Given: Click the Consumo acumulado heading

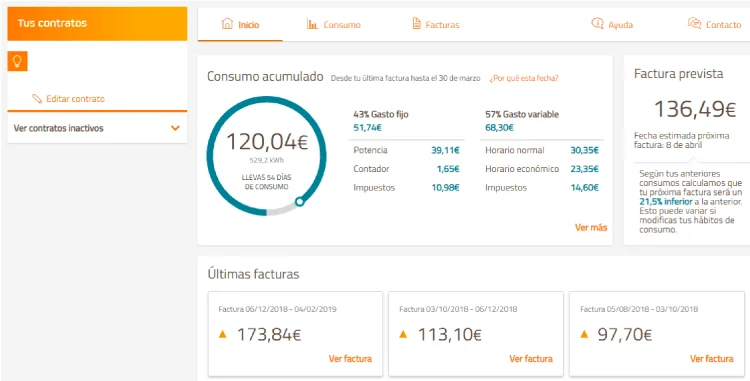Looking at the screenshot, I should [265, 77].
